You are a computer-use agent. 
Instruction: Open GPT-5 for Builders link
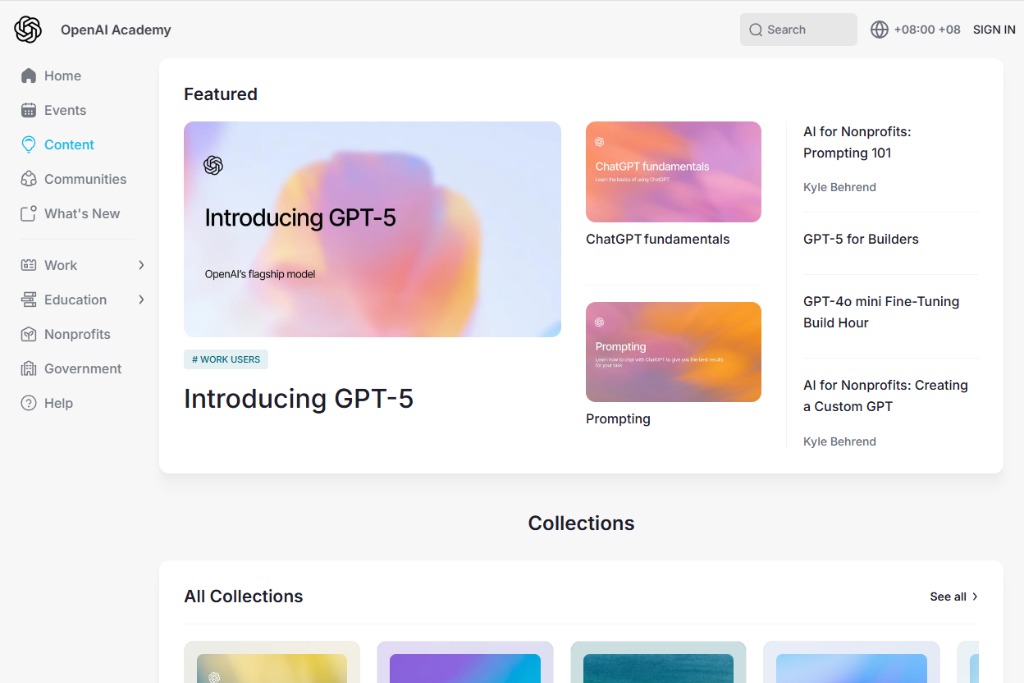[860, 240]
